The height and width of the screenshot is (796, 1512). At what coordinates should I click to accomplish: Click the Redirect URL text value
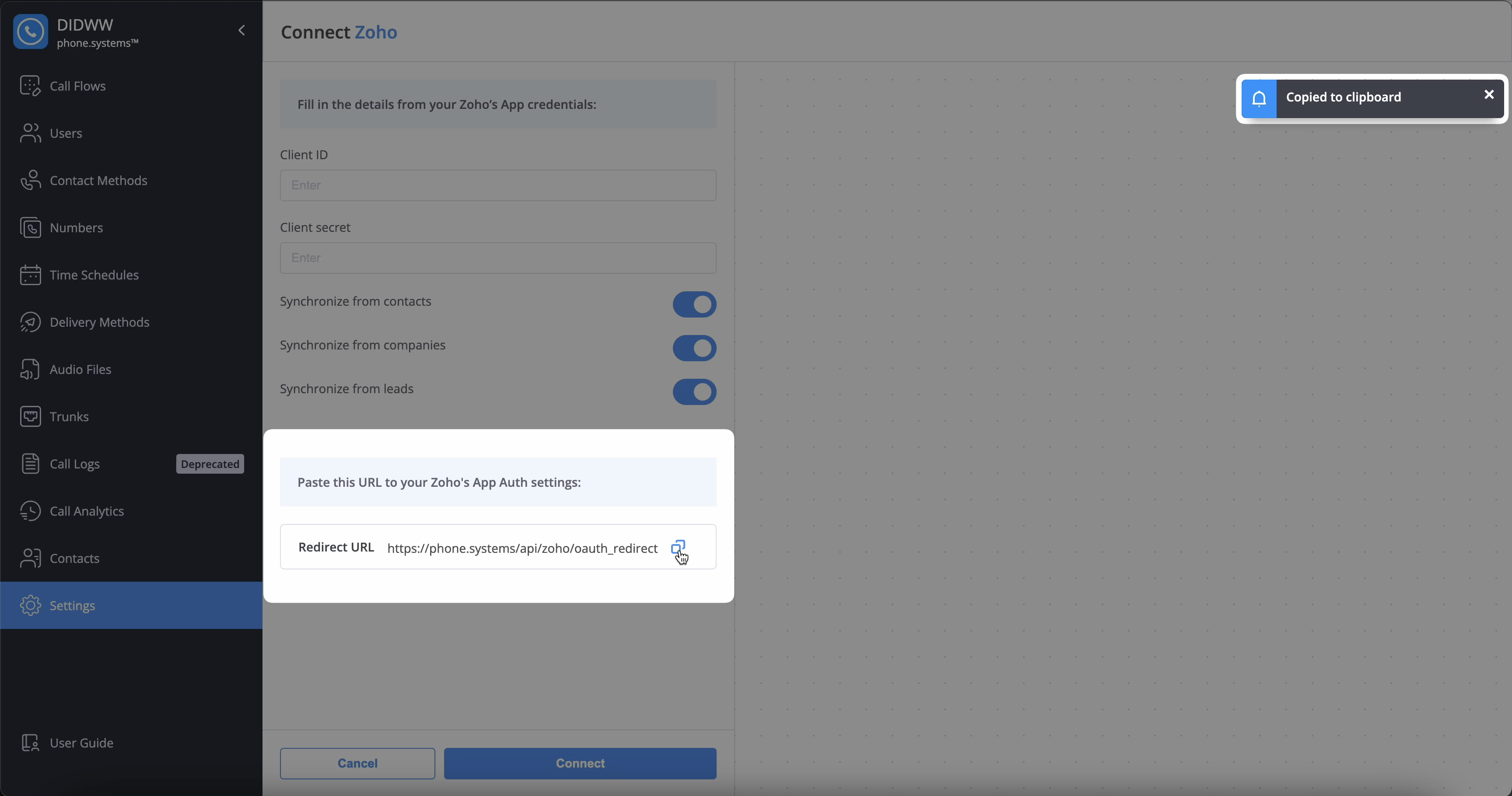(522, 548)
